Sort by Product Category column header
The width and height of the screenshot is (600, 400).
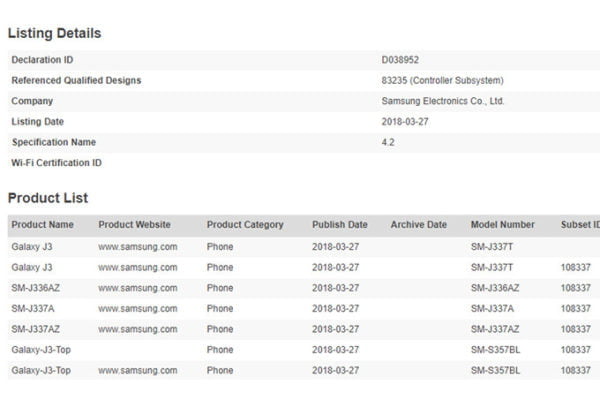[245, 225]
